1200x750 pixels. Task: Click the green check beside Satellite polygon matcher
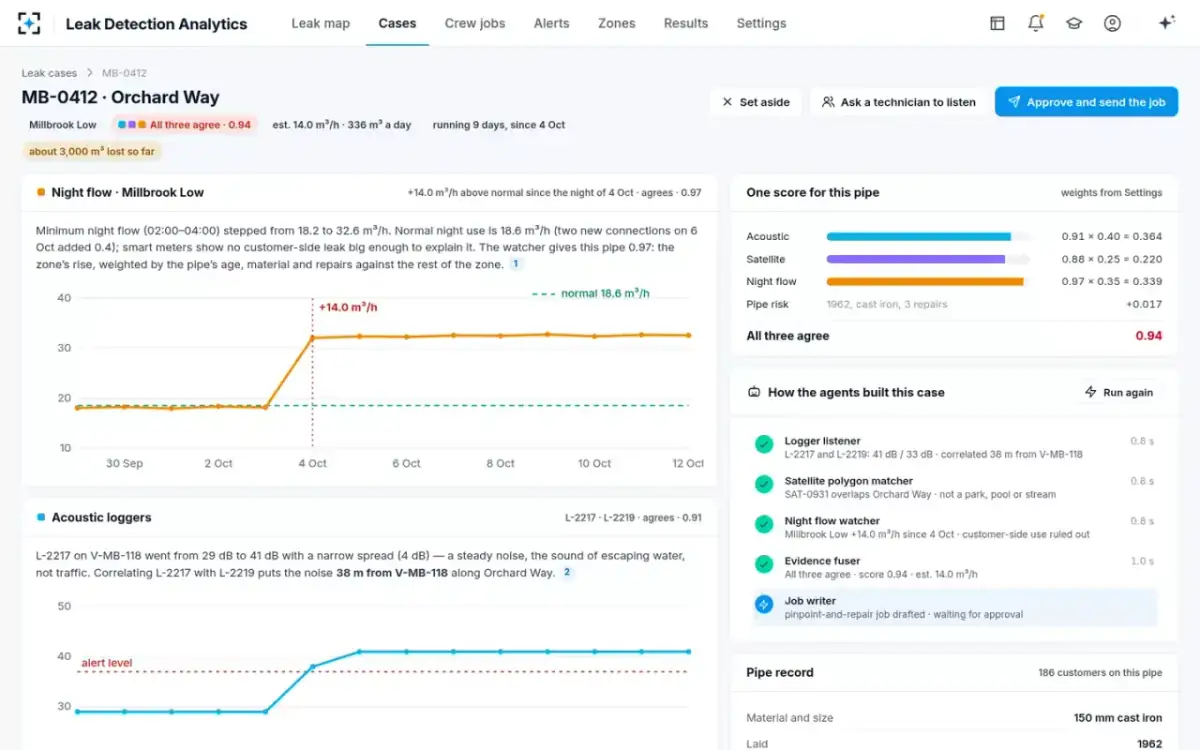[764, 484]
